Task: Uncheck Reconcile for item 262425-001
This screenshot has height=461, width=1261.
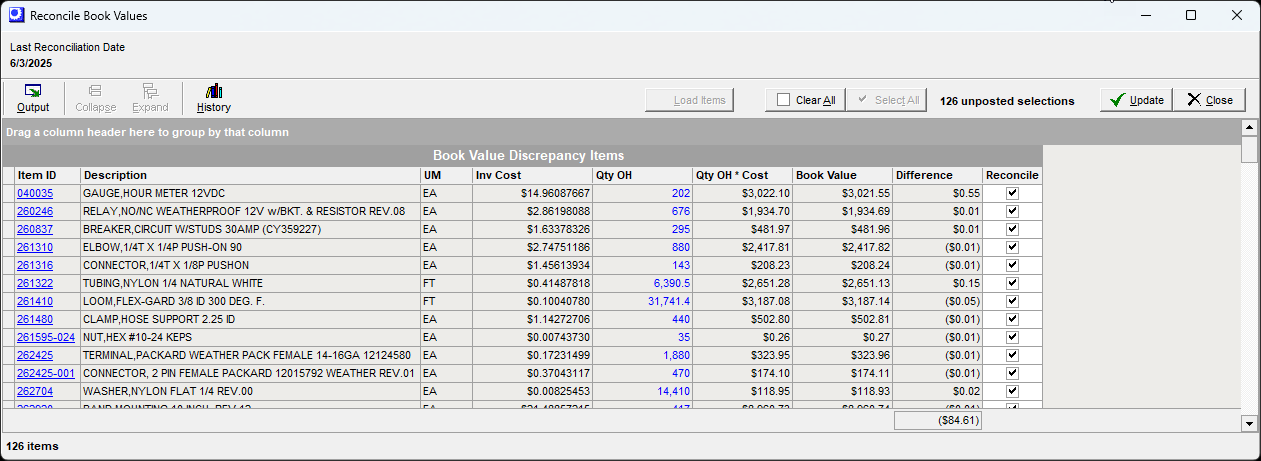Action: [1012, 373]
